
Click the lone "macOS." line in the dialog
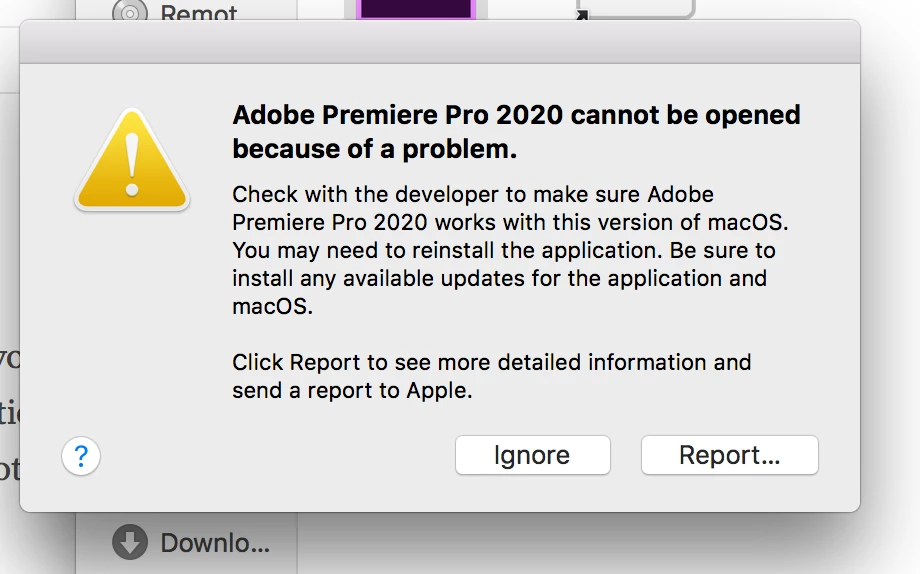click(273, 307)
